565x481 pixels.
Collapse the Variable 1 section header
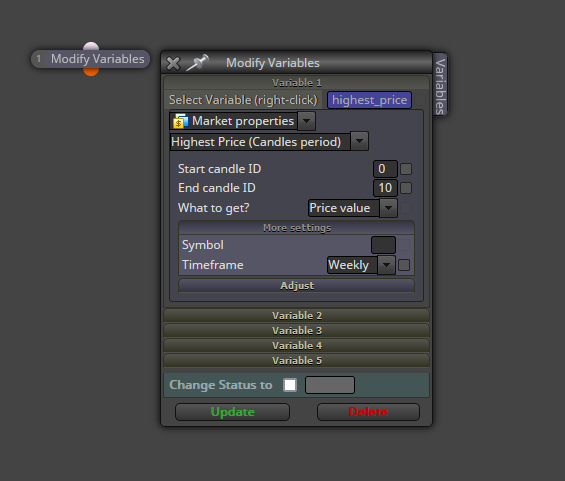[297, 83]
